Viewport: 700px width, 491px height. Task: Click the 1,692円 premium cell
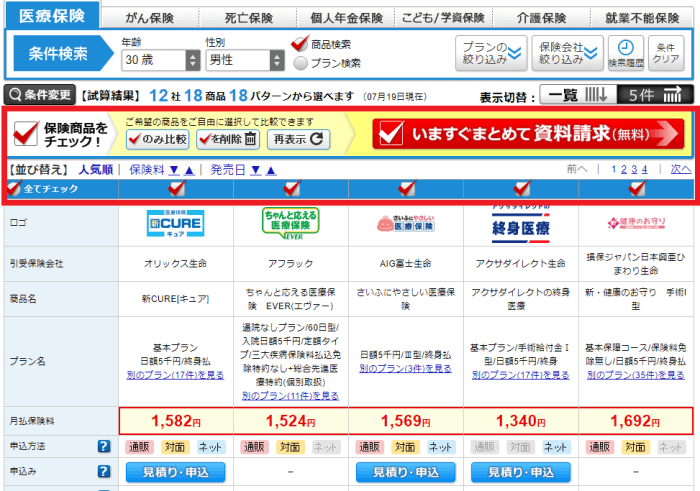pyautogui.click(x=636, y=421)
